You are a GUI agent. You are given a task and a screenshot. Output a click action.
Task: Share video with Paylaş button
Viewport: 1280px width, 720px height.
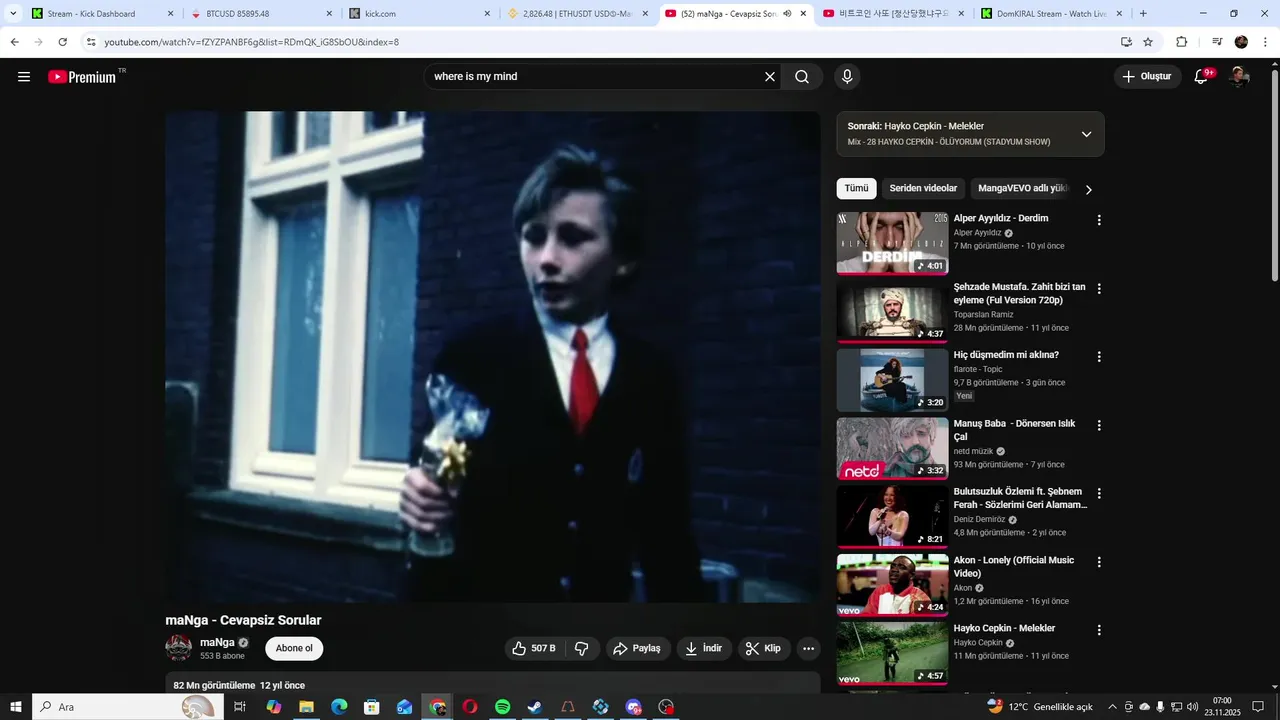tap(637, 648)
